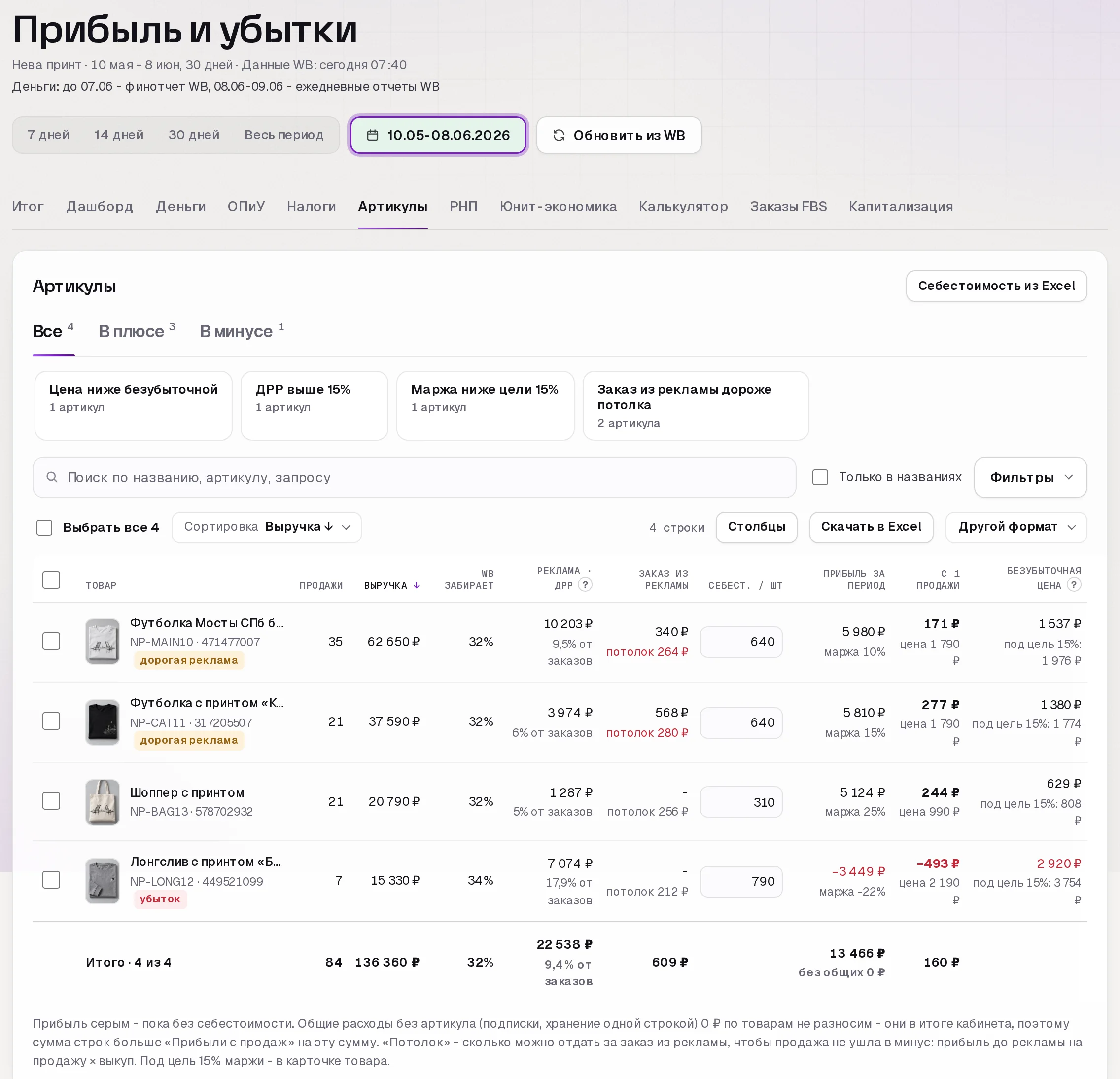Select the NP-LONG12 row checkbox

coord(51,880)
